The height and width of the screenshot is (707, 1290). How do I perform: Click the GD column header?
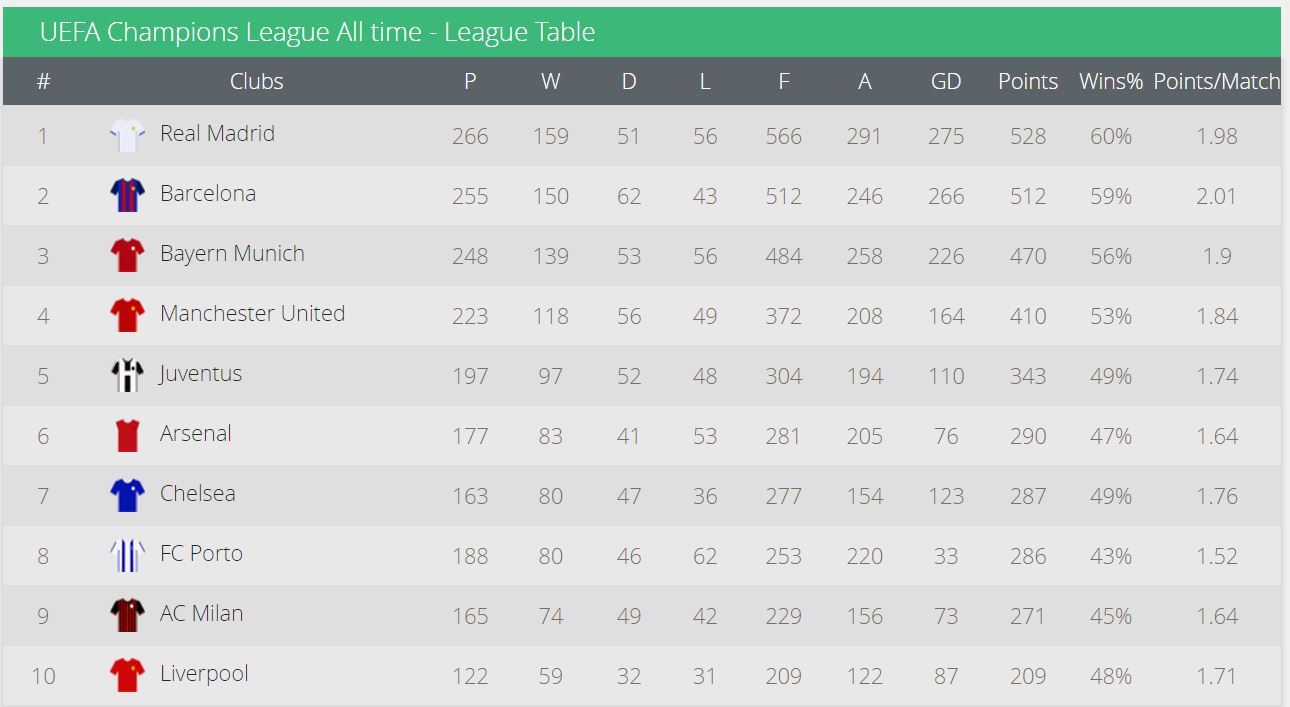tap(945, 82)
